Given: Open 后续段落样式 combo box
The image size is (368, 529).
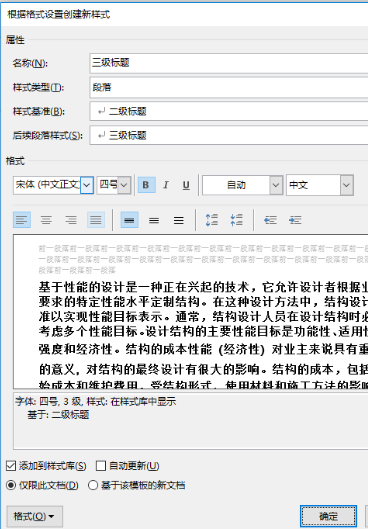Looking at the screenshot, I should (x=229, y=135).
